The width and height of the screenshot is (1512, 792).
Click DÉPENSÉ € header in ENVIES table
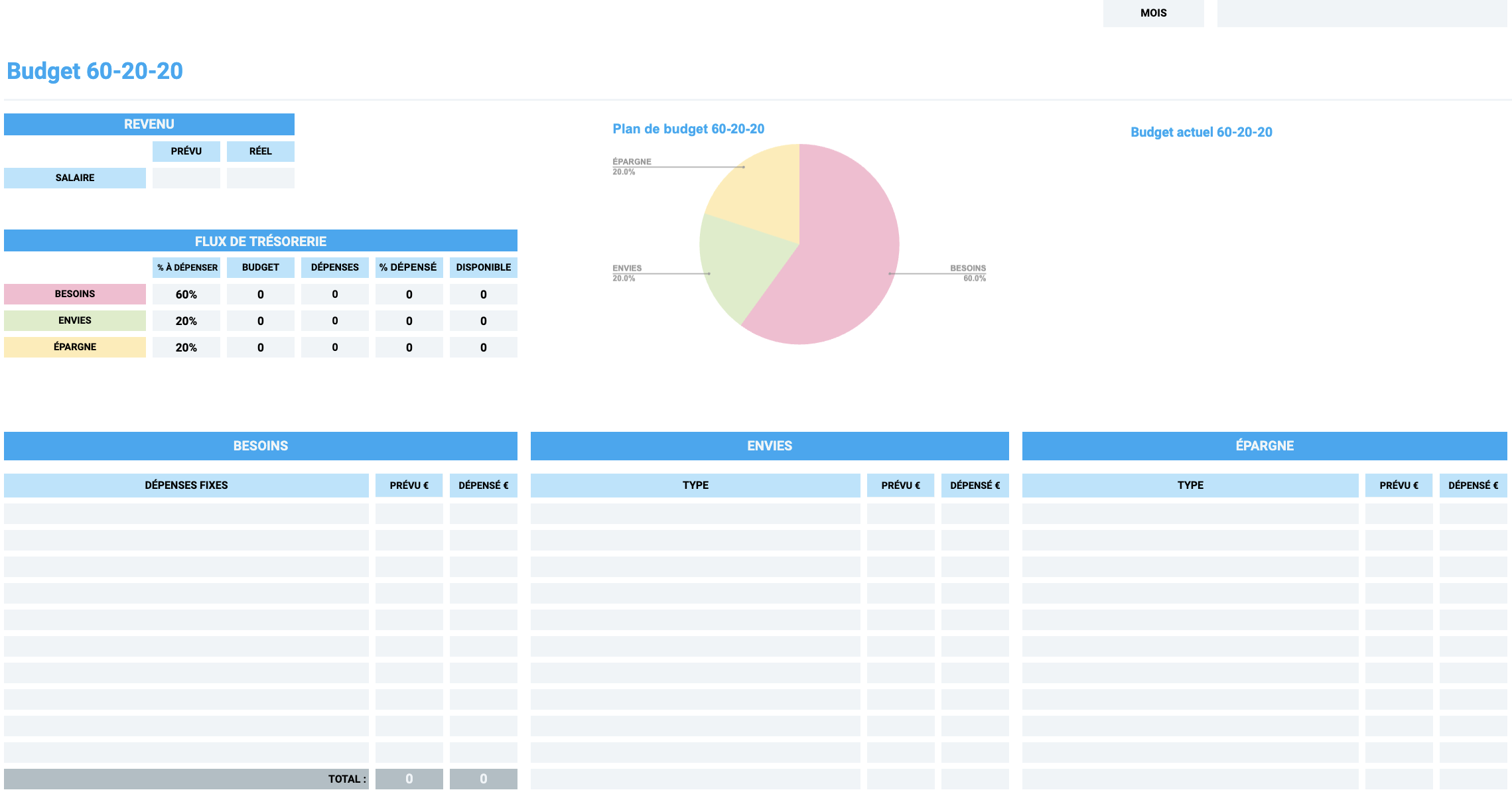point(975,486)
